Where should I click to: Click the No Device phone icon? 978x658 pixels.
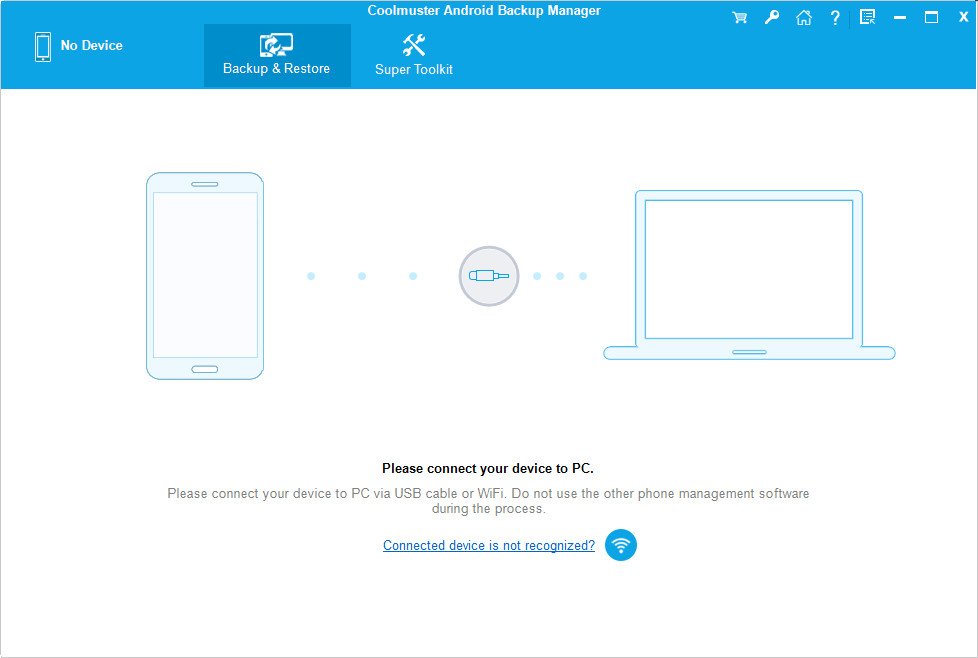tap(43, 47)
